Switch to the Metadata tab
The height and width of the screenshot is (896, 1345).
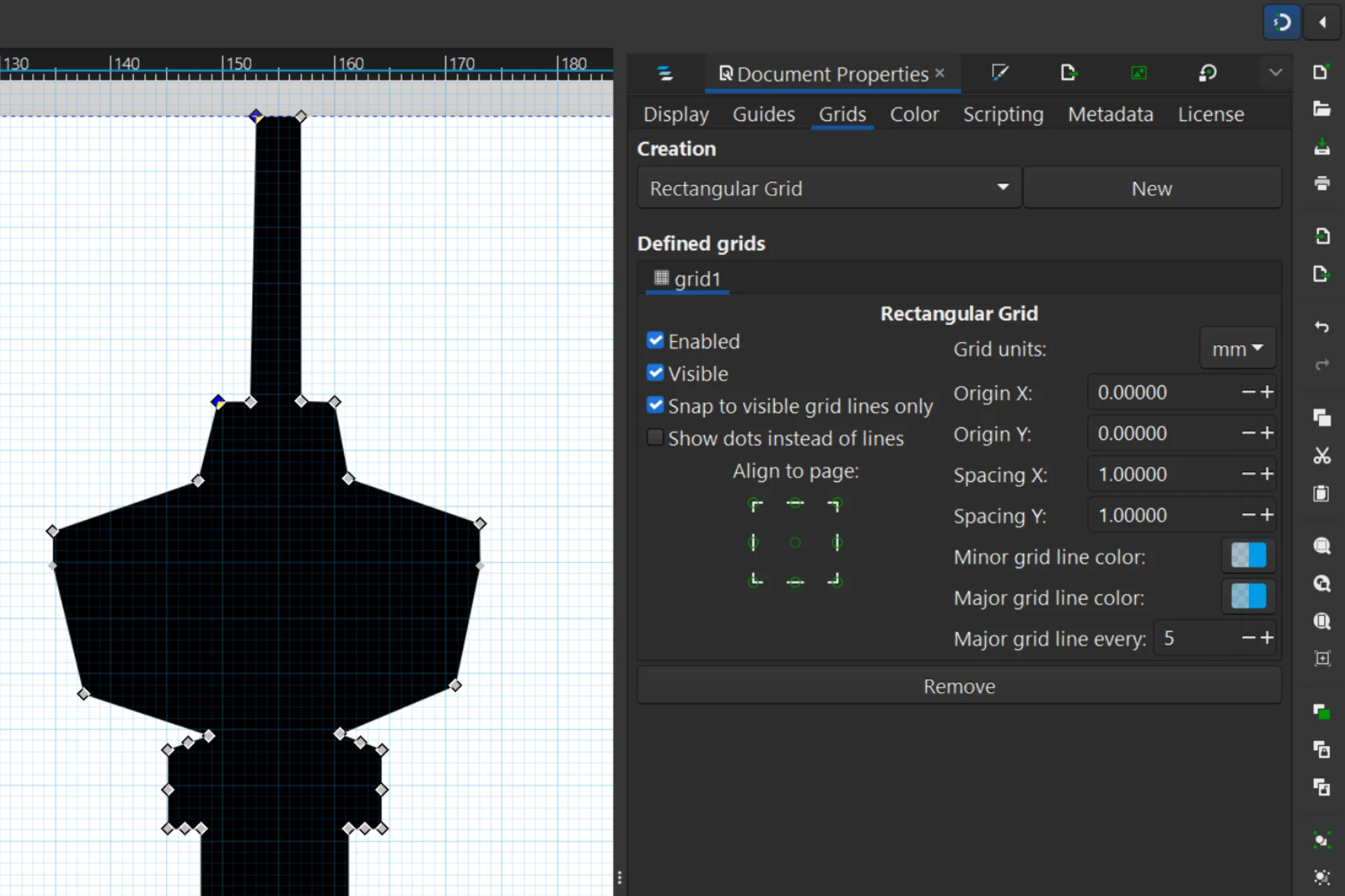[x=1110, y=114]
